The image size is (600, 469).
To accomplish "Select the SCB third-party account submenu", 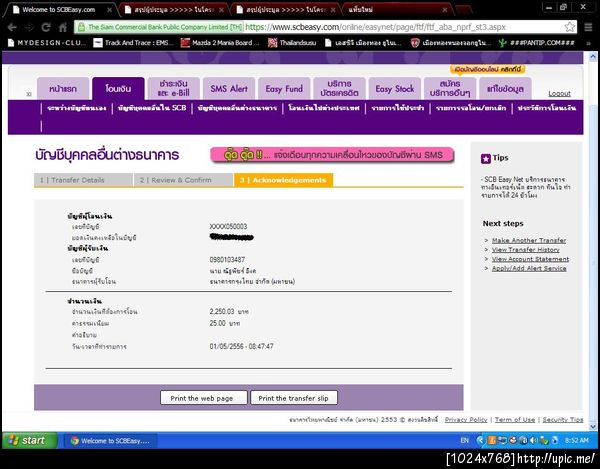I will (152, 108).
